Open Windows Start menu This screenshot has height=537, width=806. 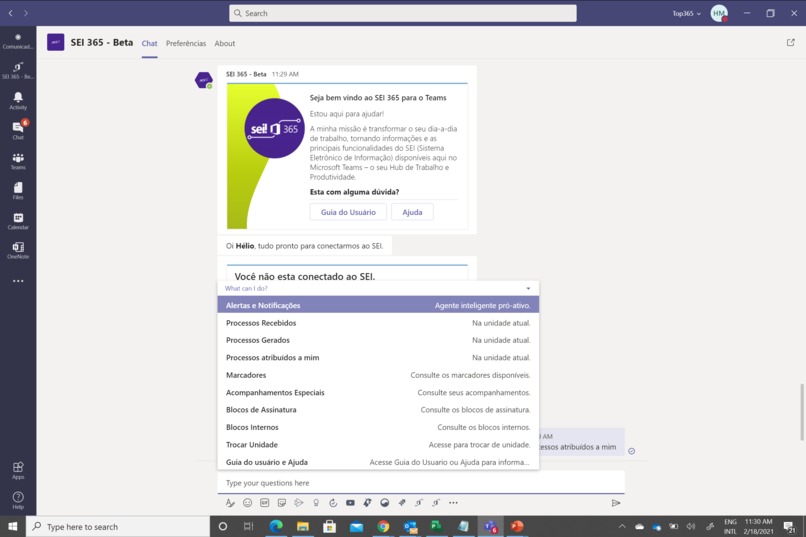[13, 526]
